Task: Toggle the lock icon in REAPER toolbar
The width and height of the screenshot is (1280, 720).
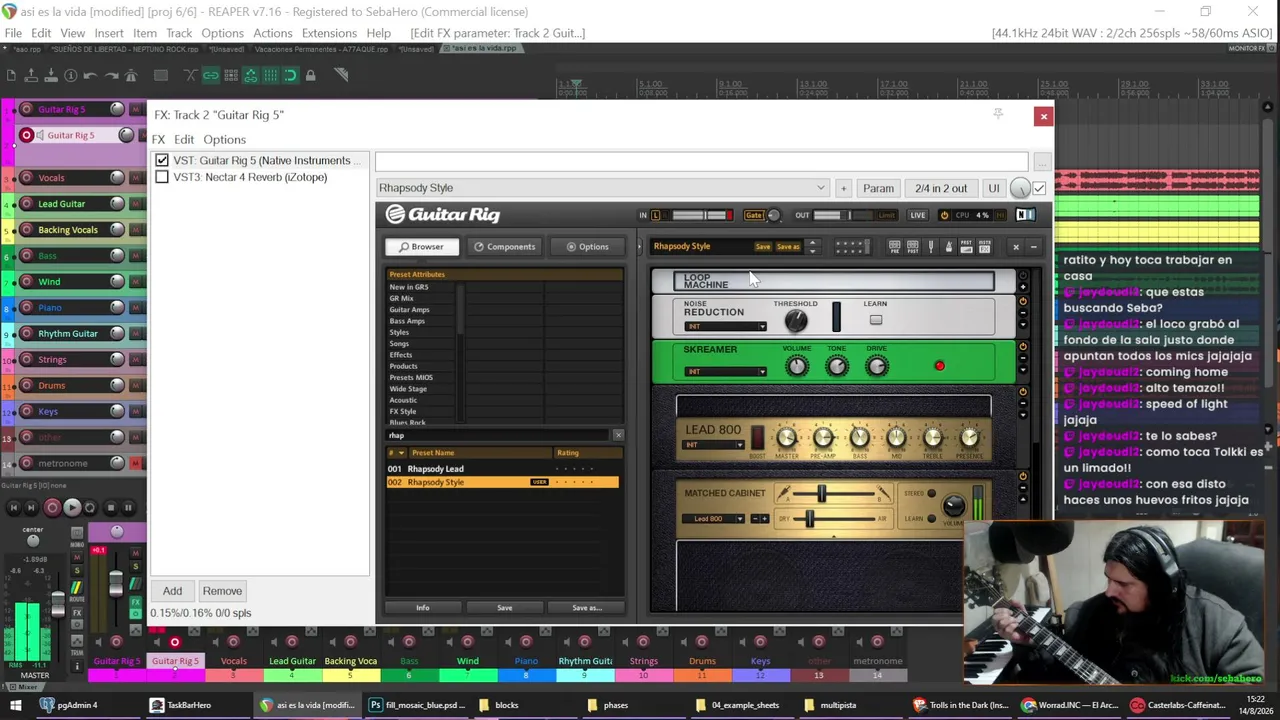Action: (310, 75)
